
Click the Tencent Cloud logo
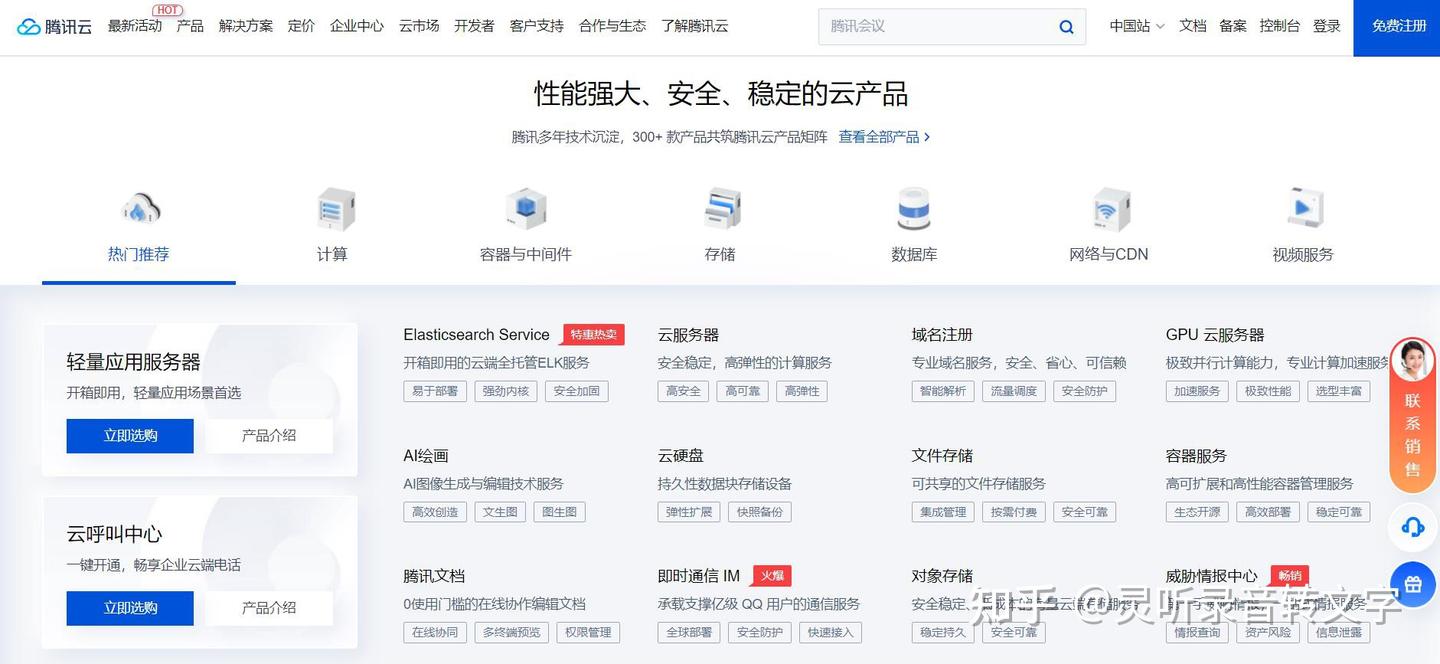point(54,27)
